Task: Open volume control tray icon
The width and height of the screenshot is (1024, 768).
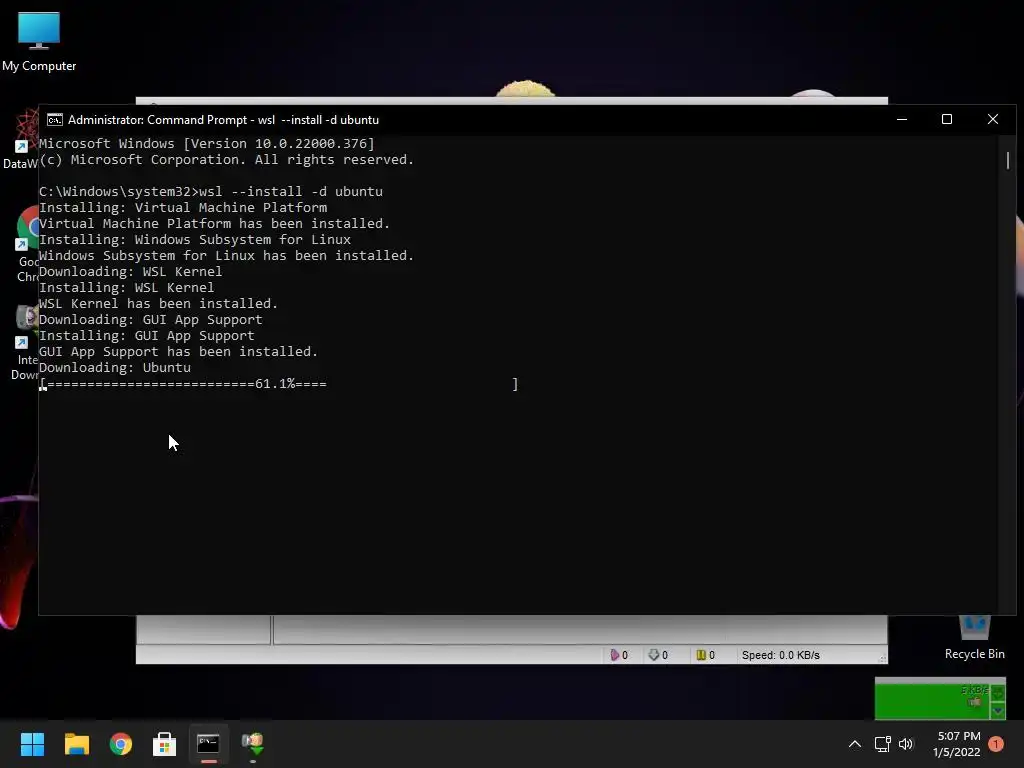Action: tap(906, 744)
